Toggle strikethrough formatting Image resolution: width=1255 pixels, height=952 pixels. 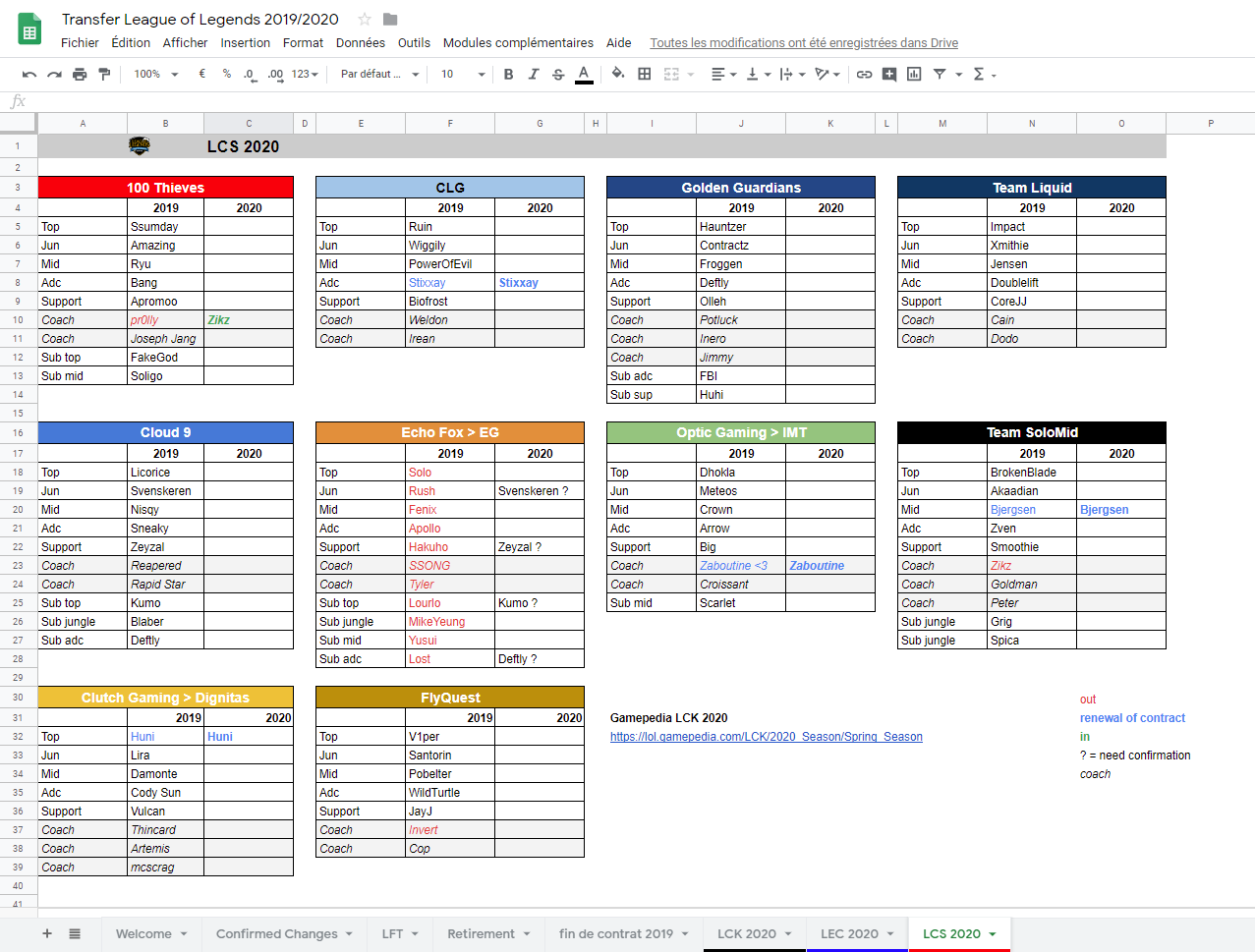(558, 75)
